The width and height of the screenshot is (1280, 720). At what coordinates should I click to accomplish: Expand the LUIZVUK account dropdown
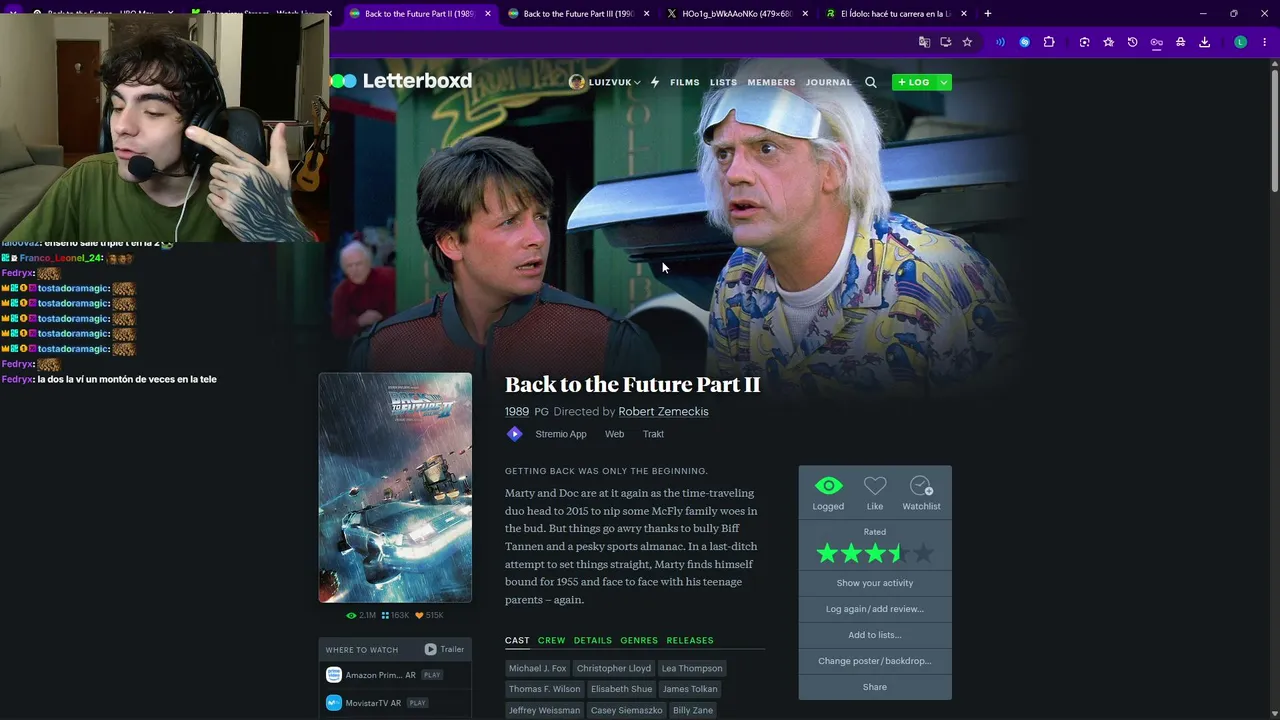637,83
